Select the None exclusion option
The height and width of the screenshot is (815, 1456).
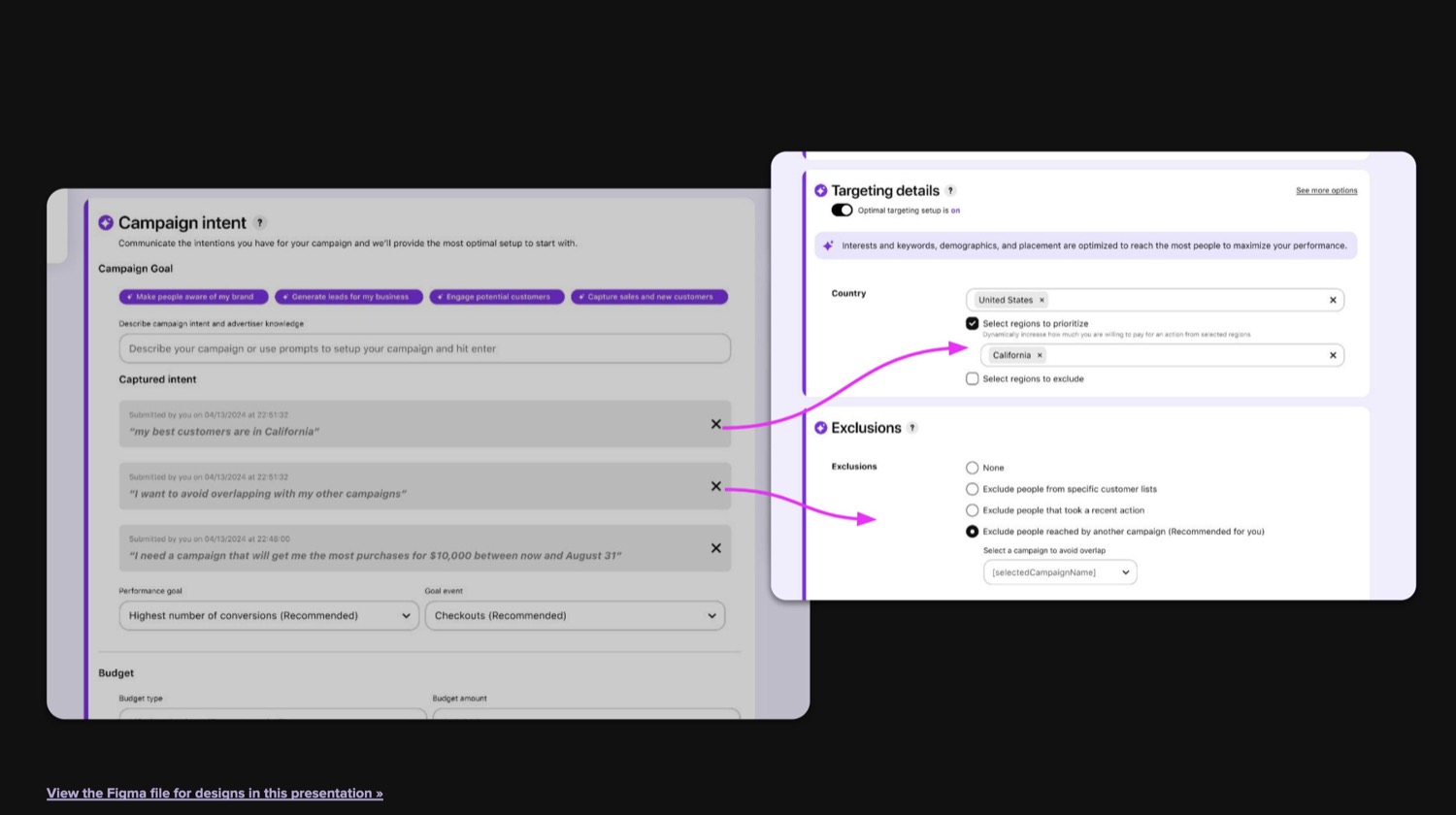[x=972, y=468]
